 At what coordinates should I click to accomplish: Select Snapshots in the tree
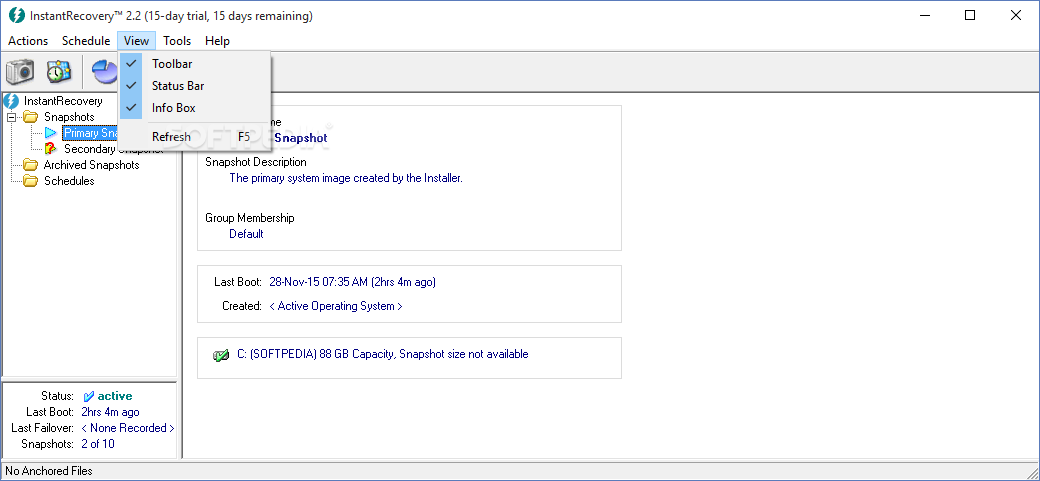coord(69,117)
